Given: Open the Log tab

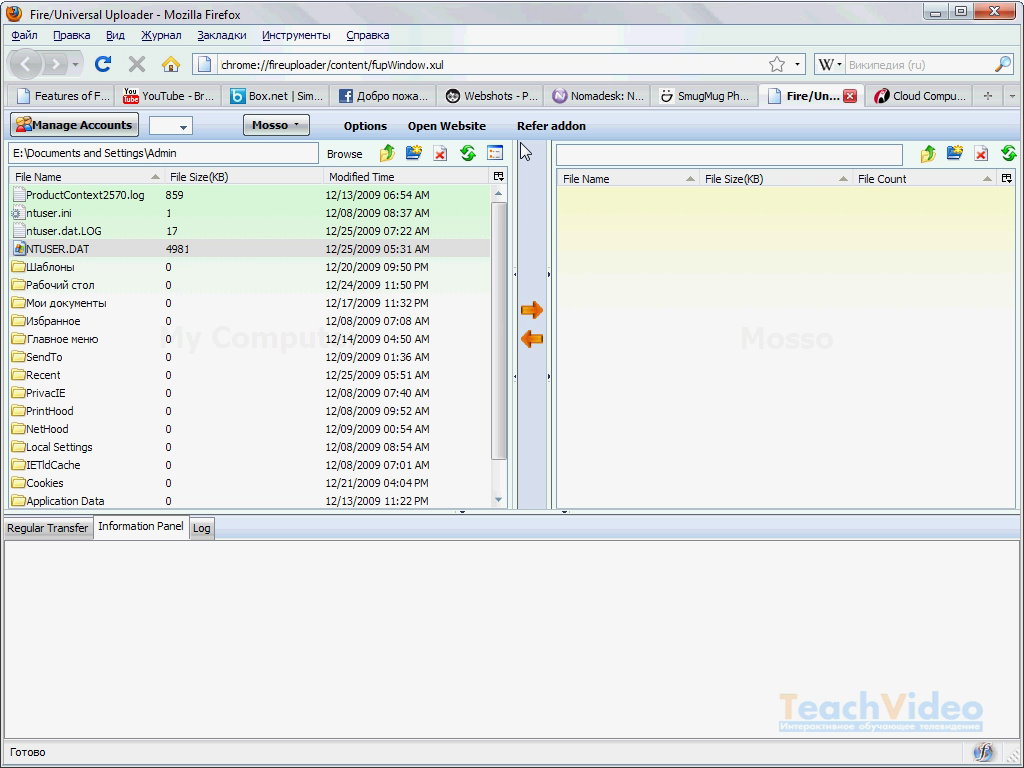Looking at the screenshot, I should 202,528.
